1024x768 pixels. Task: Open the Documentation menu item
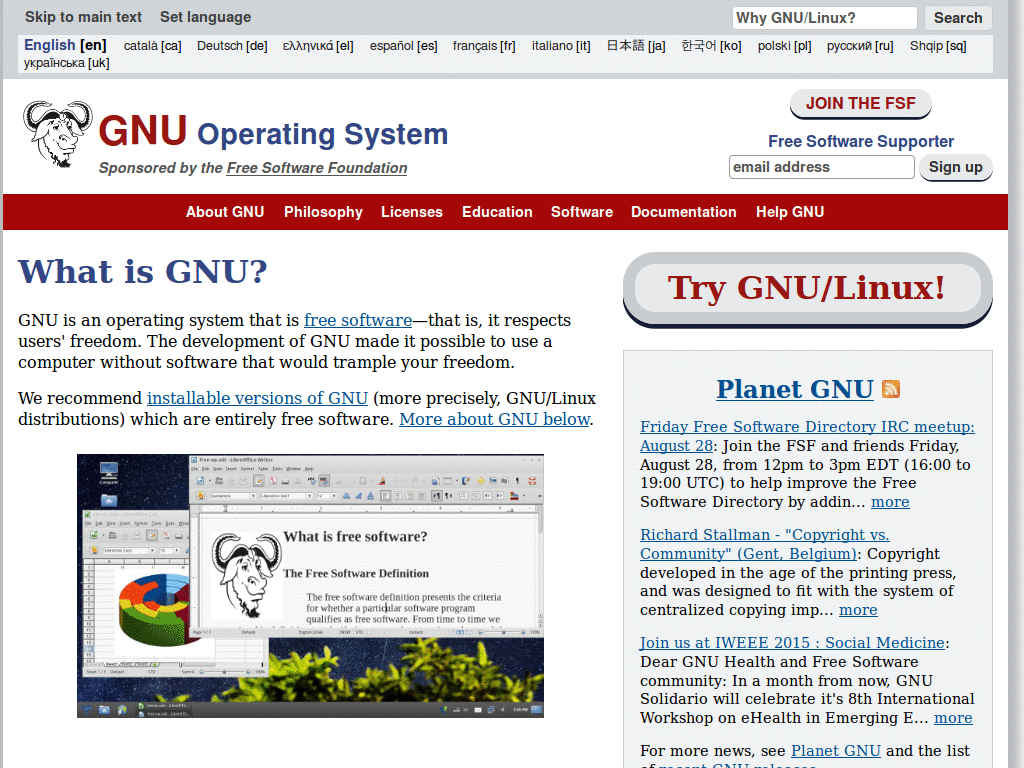(x=684, y=212)
